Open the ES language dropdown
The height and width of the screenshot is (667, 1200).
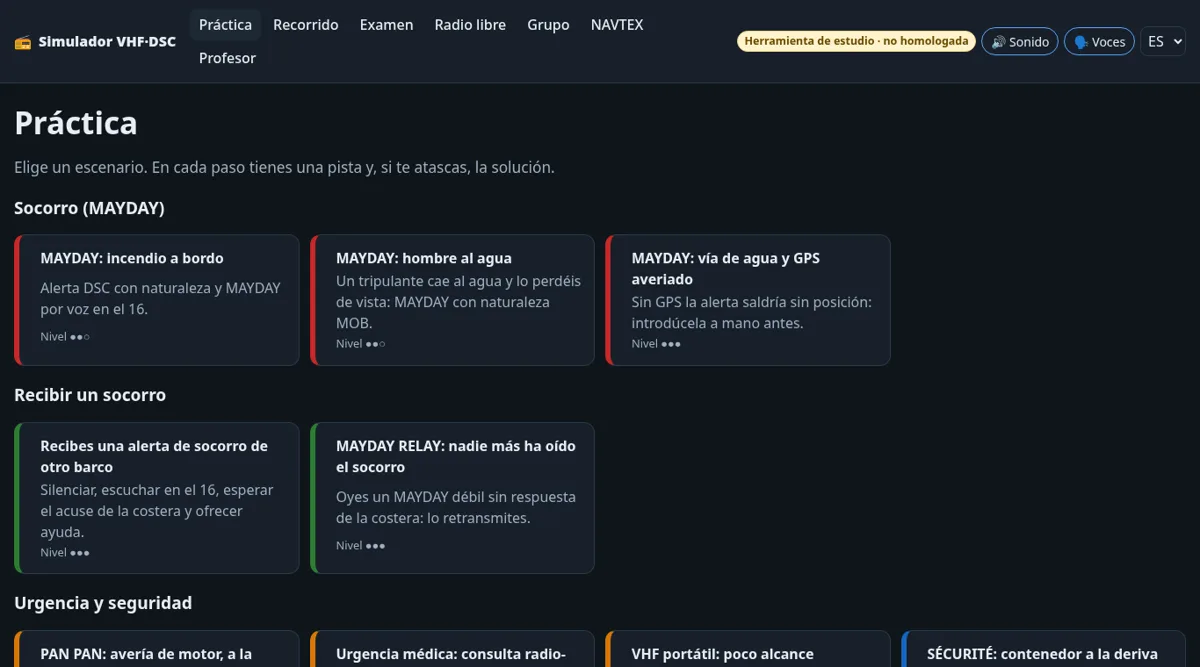[1163, 42]
